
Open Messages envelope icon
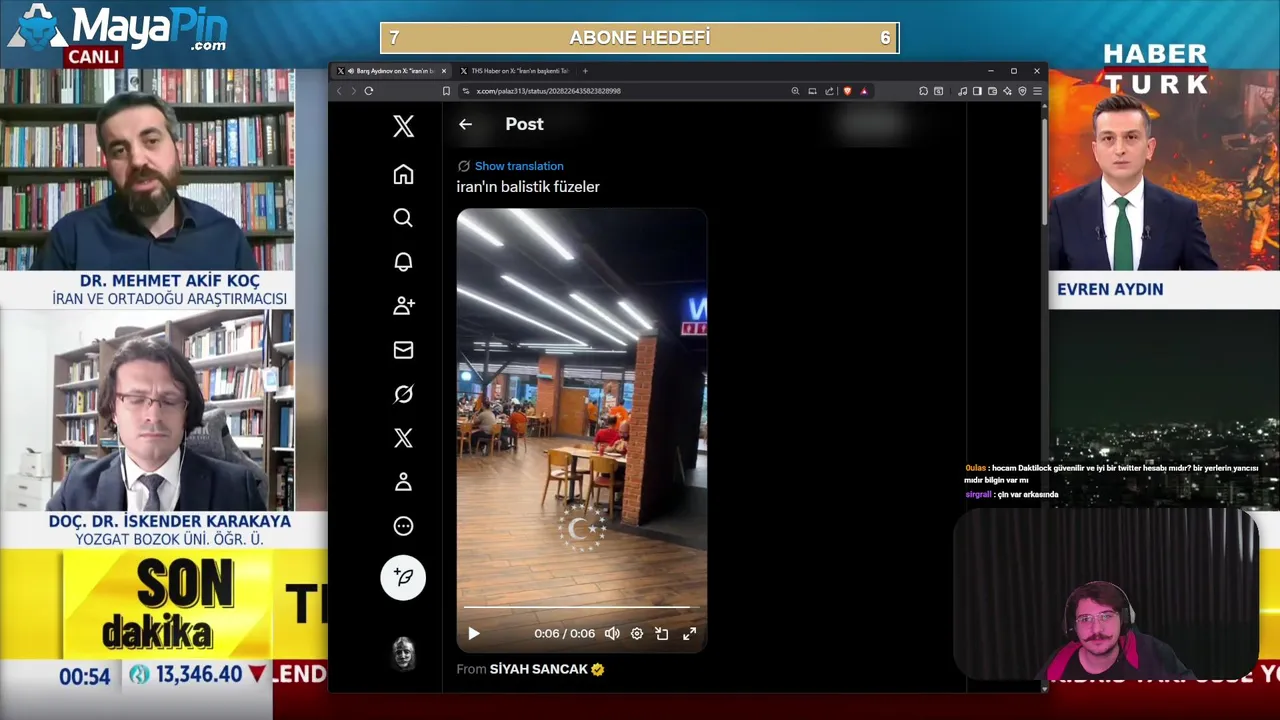(403, 350)
